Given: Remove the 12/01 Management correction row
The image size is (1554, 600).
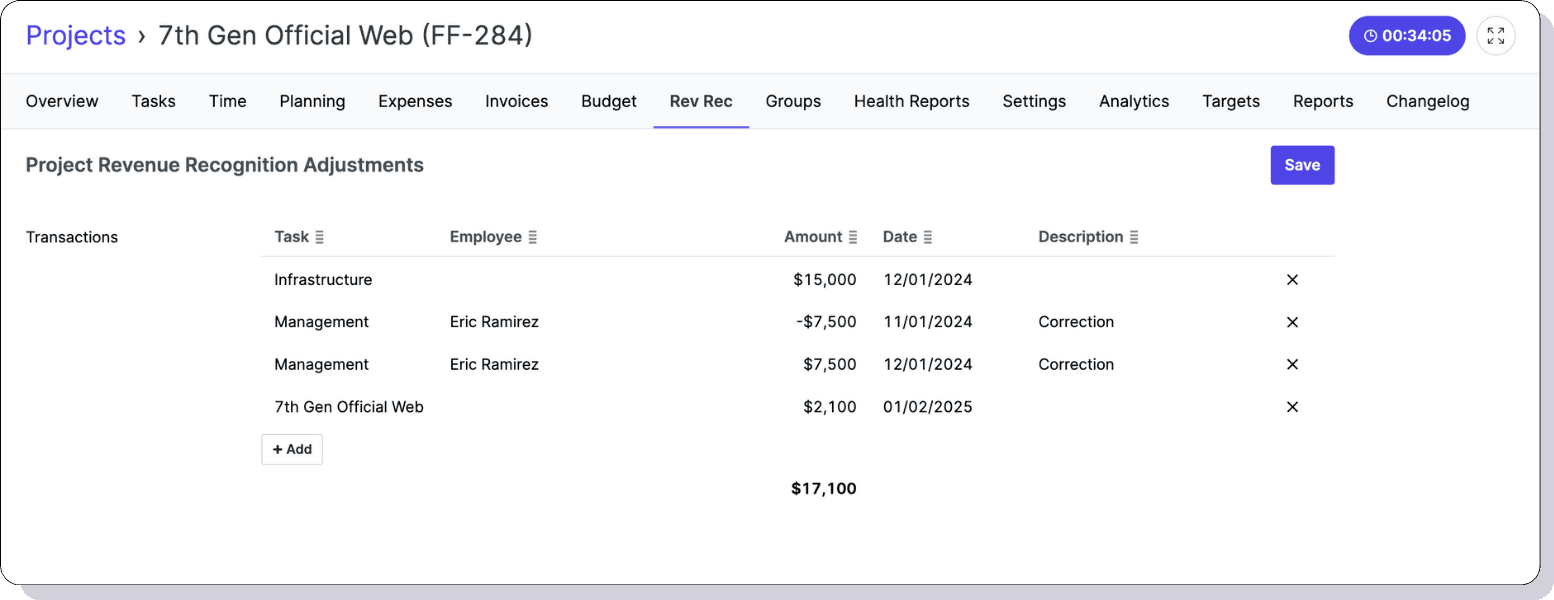Looking at the screenshot, I should (x=1292, y=364).
